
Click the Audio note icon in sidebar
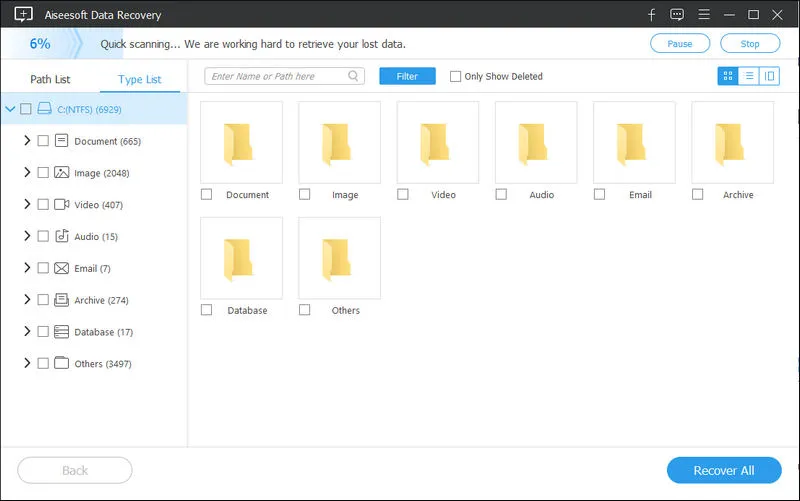(x=62, y=236)
